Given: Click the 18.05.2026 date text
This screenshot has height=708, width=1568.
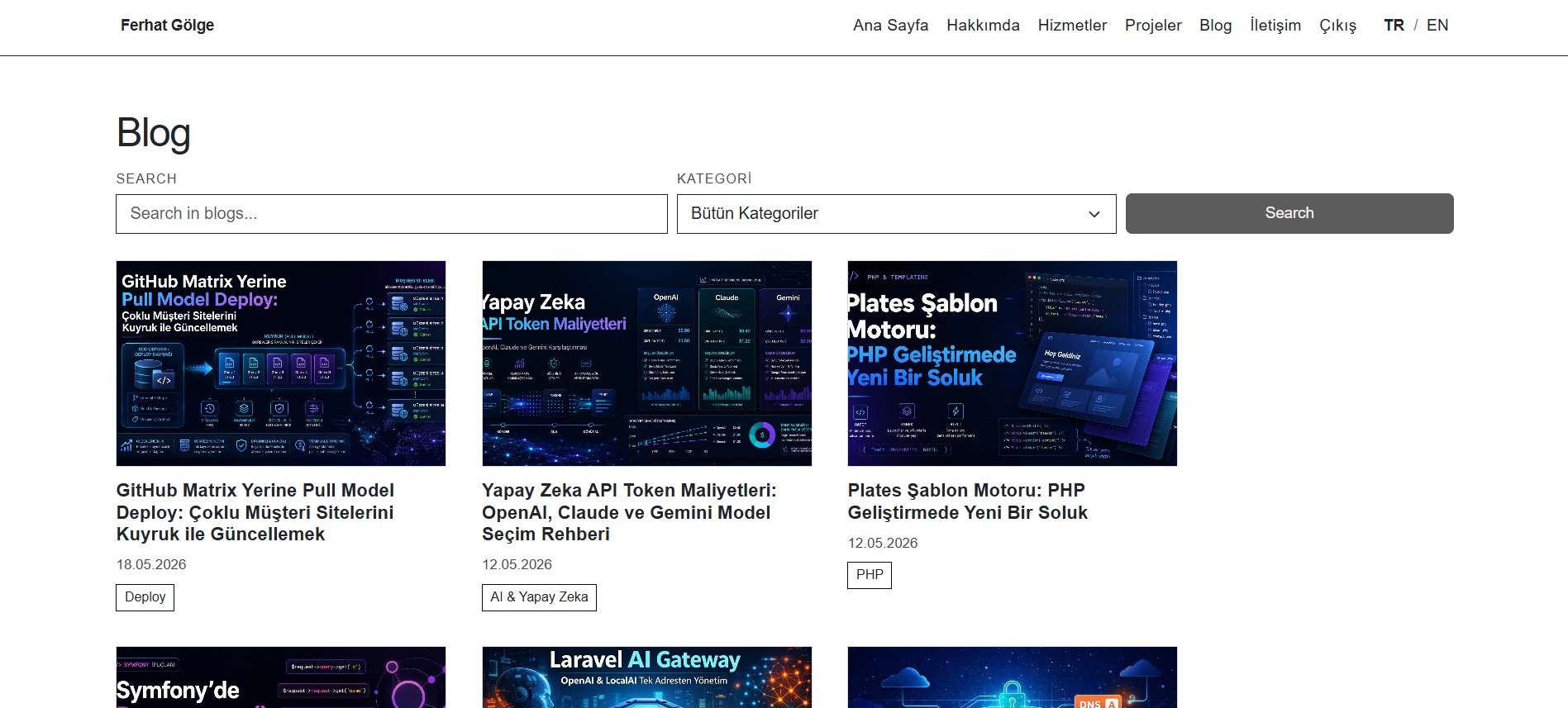Looking at the screenshot, I should pos(151,565).
